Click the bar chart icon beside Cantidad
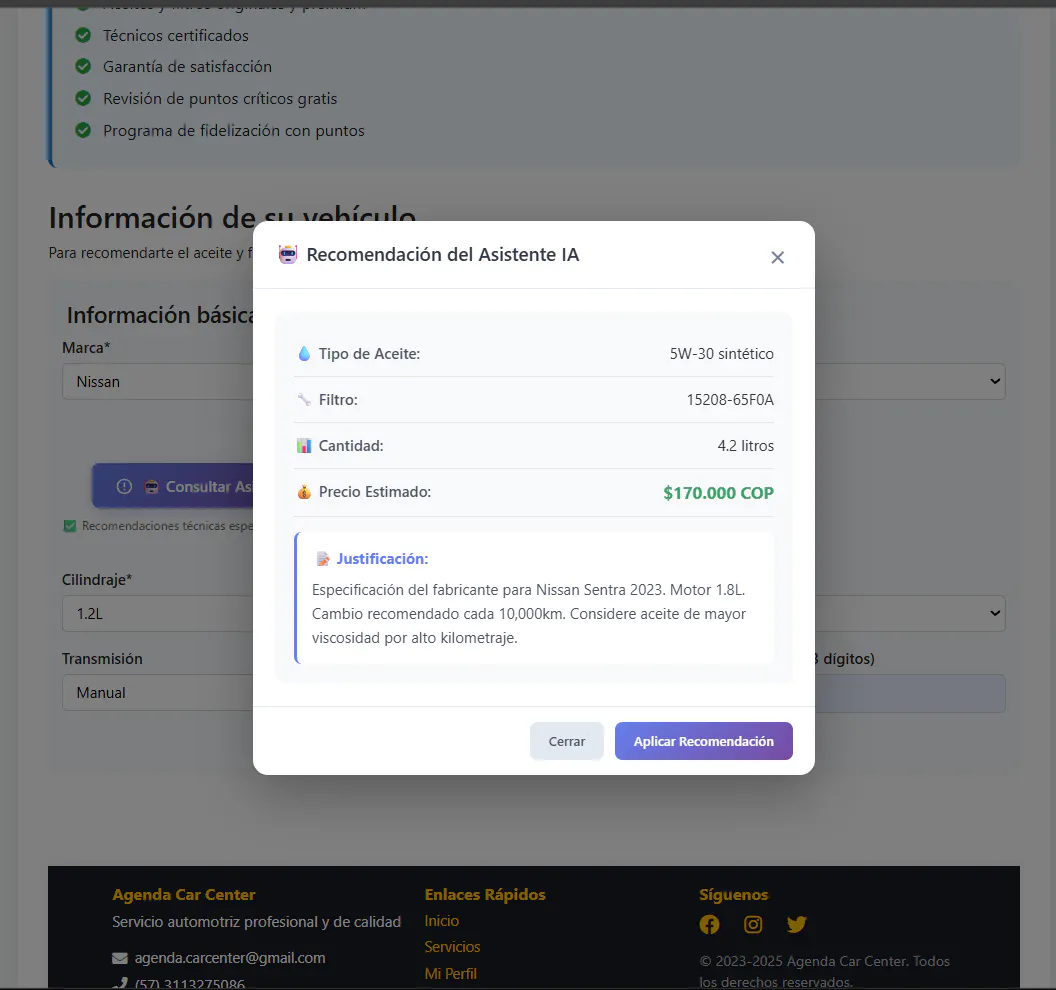 (x=304, y=446)
